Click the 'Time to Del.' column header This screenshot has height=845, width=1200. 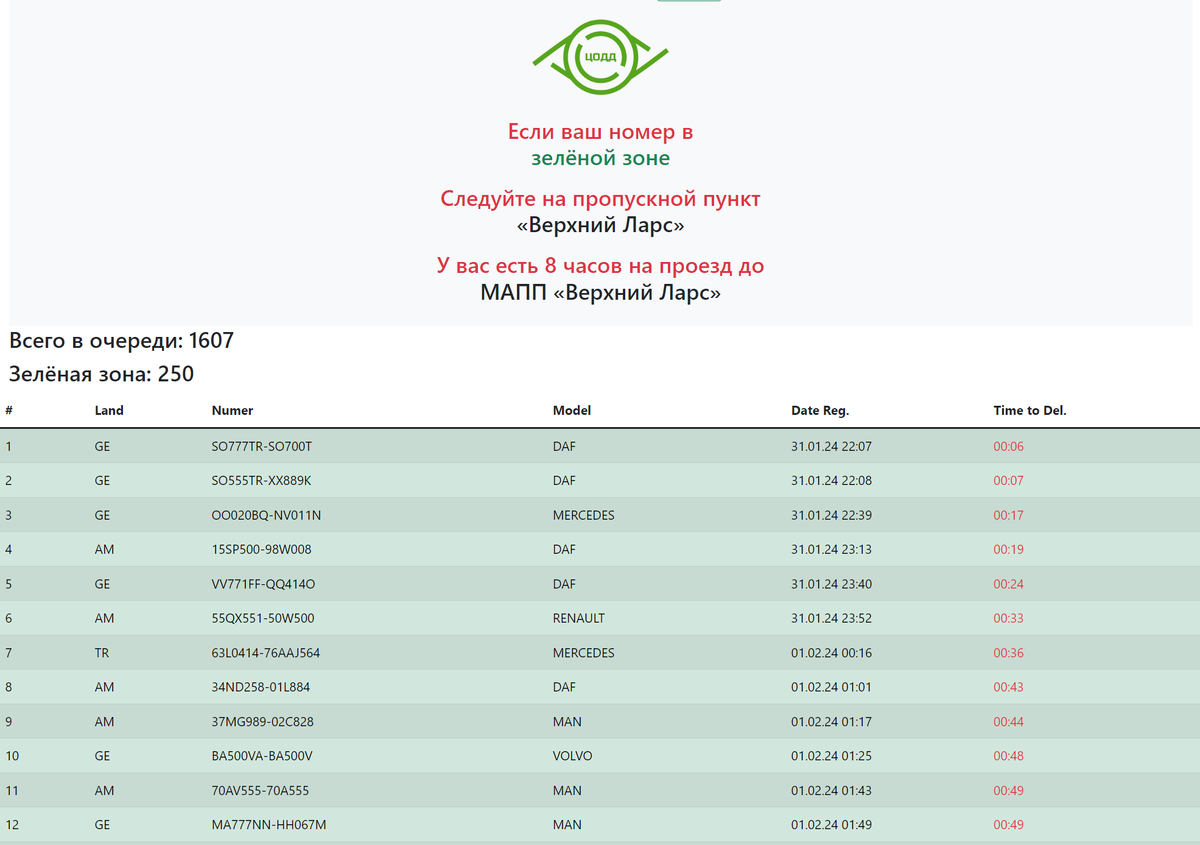click(1030, 411)
